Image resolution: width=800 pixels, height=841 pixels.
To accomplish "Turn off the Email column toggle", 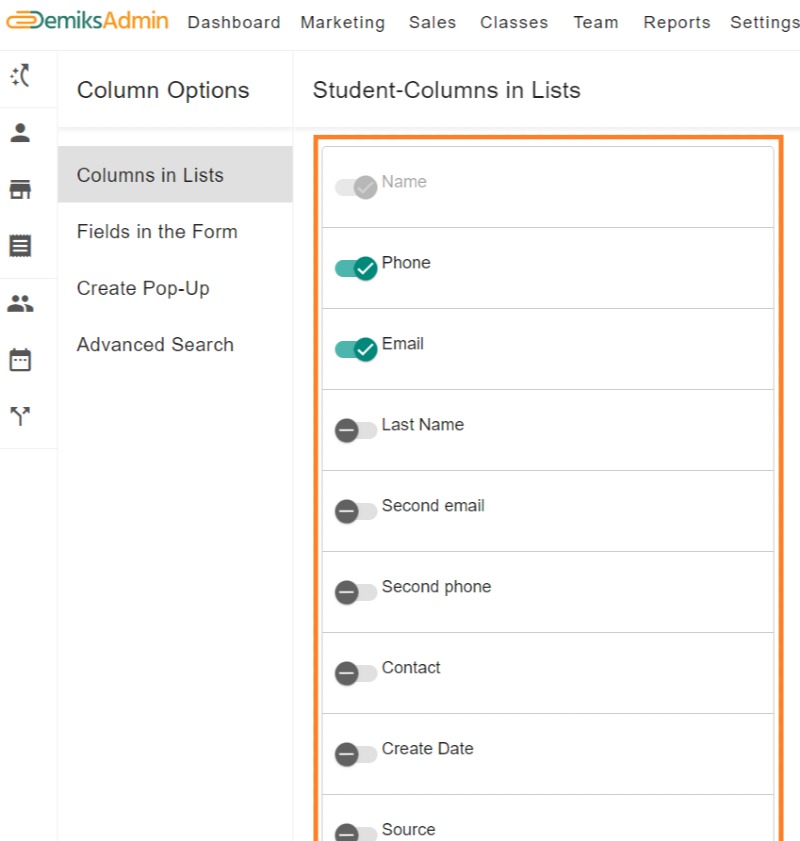I will [x=356, y=349].
